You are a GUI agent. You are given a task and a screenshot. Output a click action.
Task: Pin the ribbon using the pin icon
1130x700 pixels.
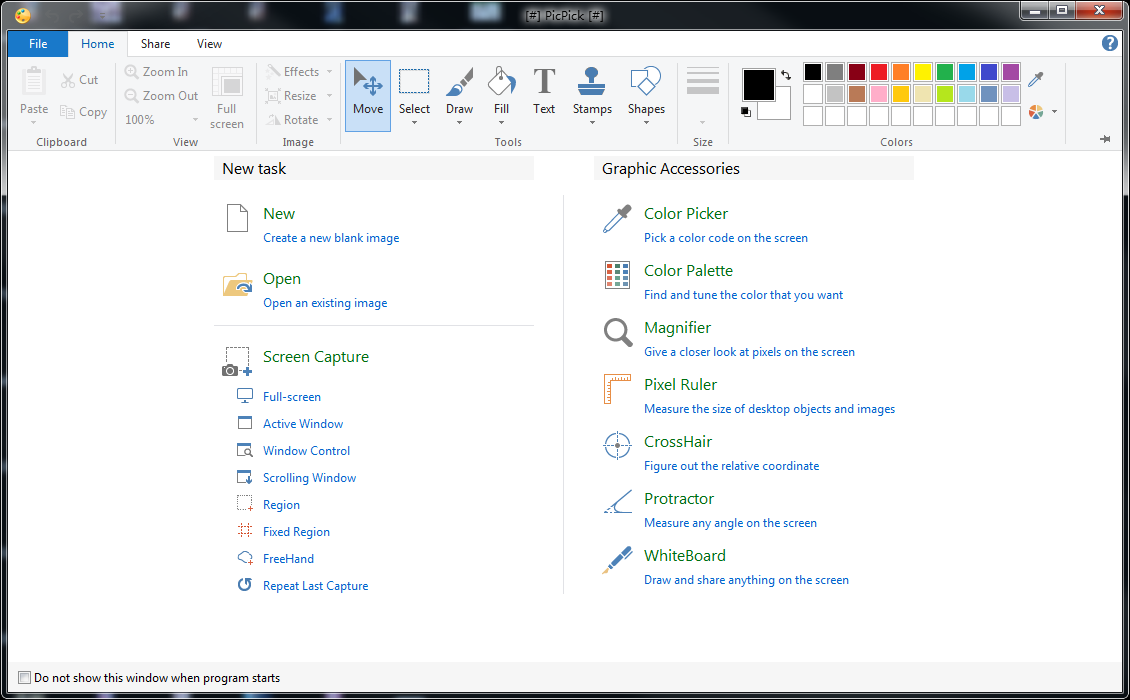point(1105,139)
